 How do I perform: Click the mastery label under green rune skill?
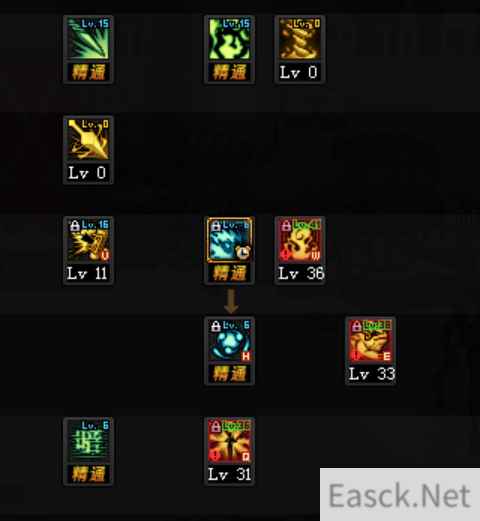[x=88, y=474]
